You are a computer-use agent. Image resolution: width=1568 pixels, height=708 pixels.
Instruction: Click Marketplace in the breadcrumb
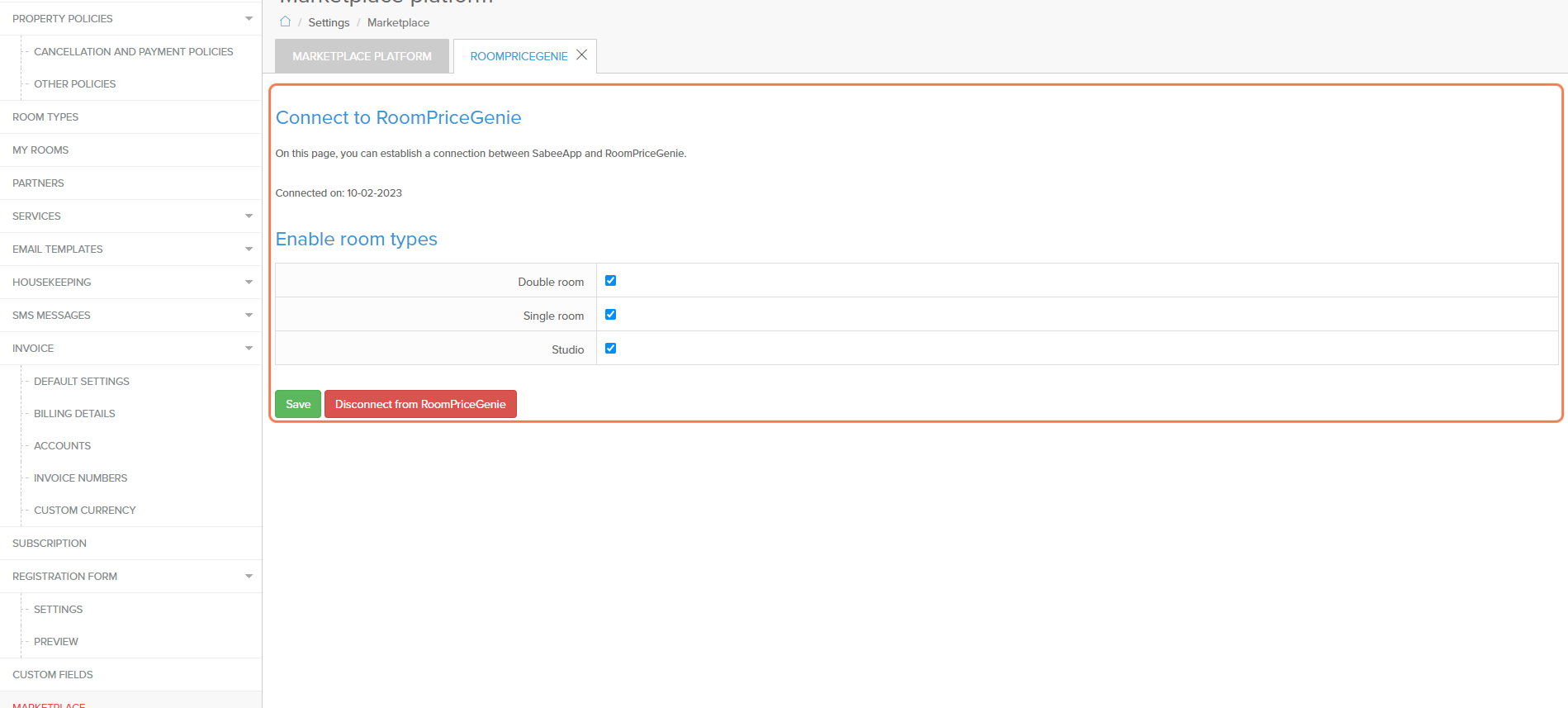point(398,22)
